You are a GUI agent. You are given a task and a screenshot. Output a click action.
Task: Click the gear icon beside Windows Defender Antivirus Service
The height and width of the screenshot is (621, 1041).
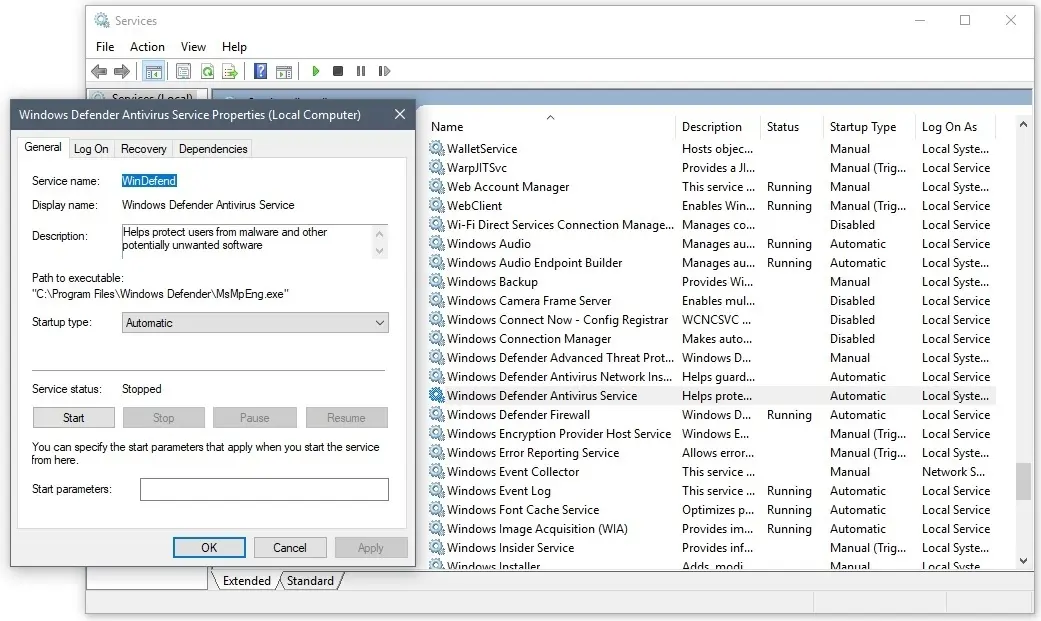click(x=436, y=395)
